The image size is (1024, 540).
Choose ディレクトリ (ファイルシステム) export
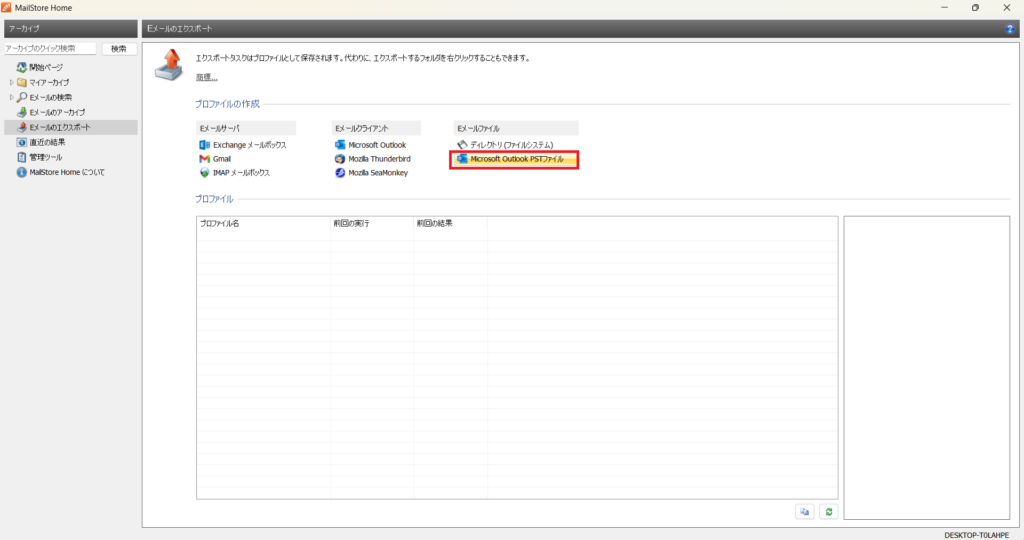pos(511,145)
